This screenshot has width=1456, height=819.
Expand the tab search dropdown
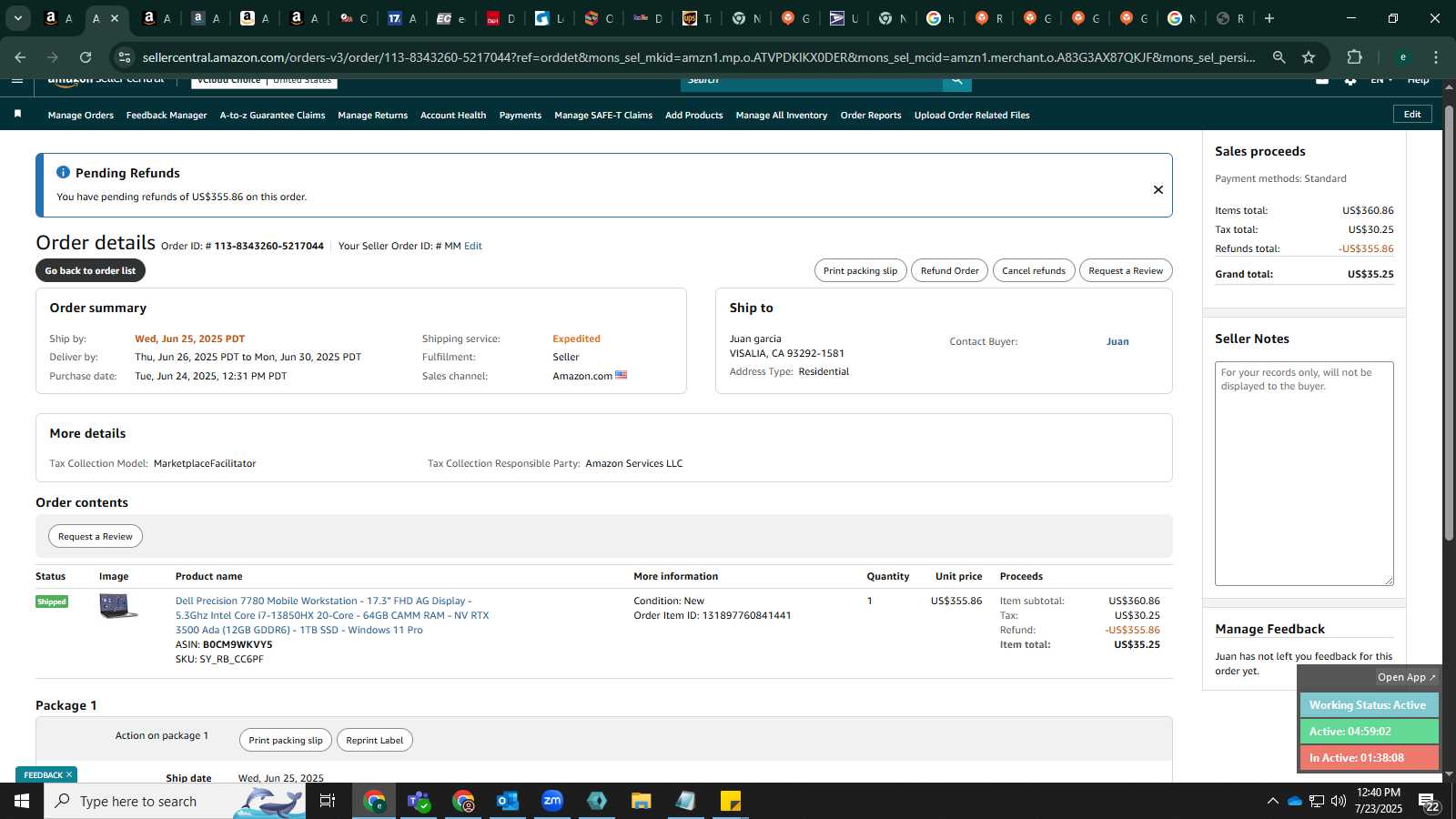coord(17,18)
